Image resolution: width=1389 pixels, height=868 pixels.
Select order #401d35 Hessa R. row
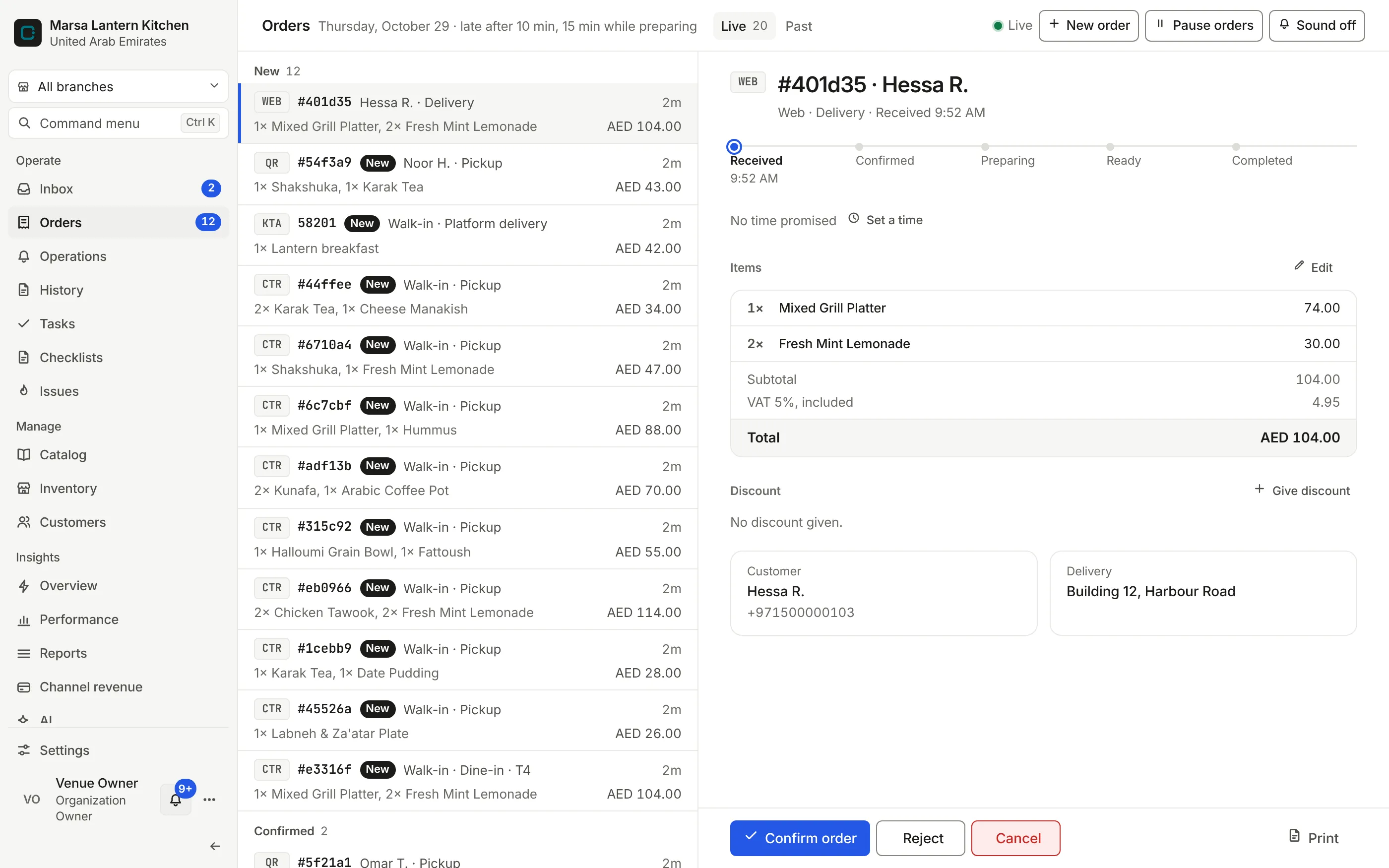click(x=468, y=114)
